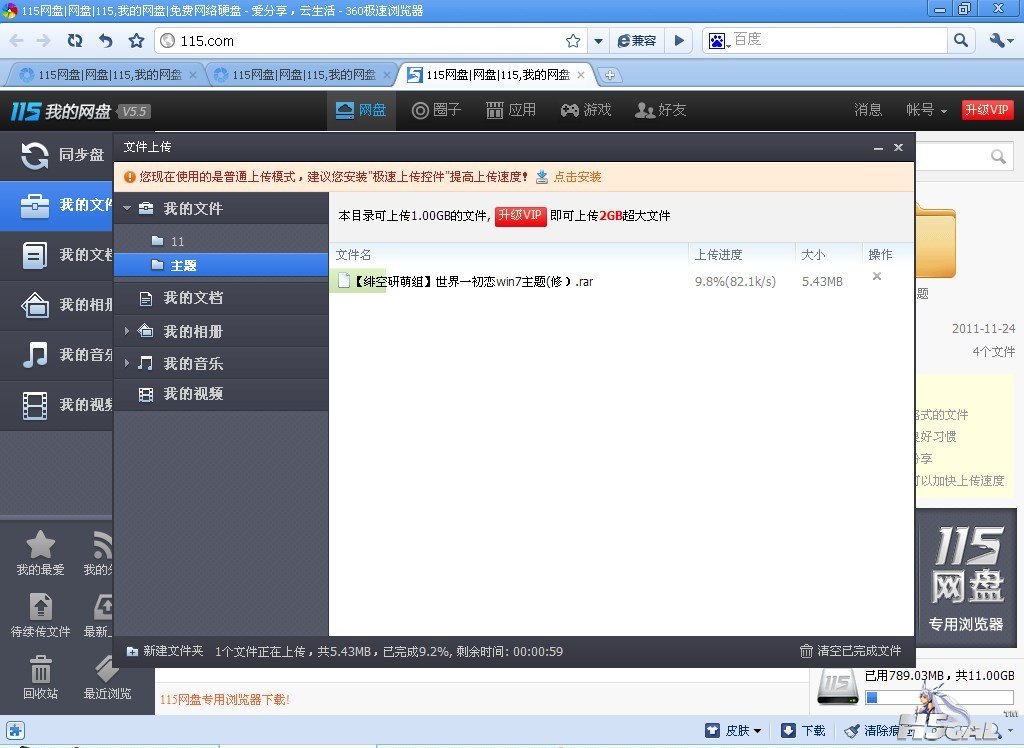
Task: Collapse the 我的文件 tree node
Action: (x=127, y=208)
